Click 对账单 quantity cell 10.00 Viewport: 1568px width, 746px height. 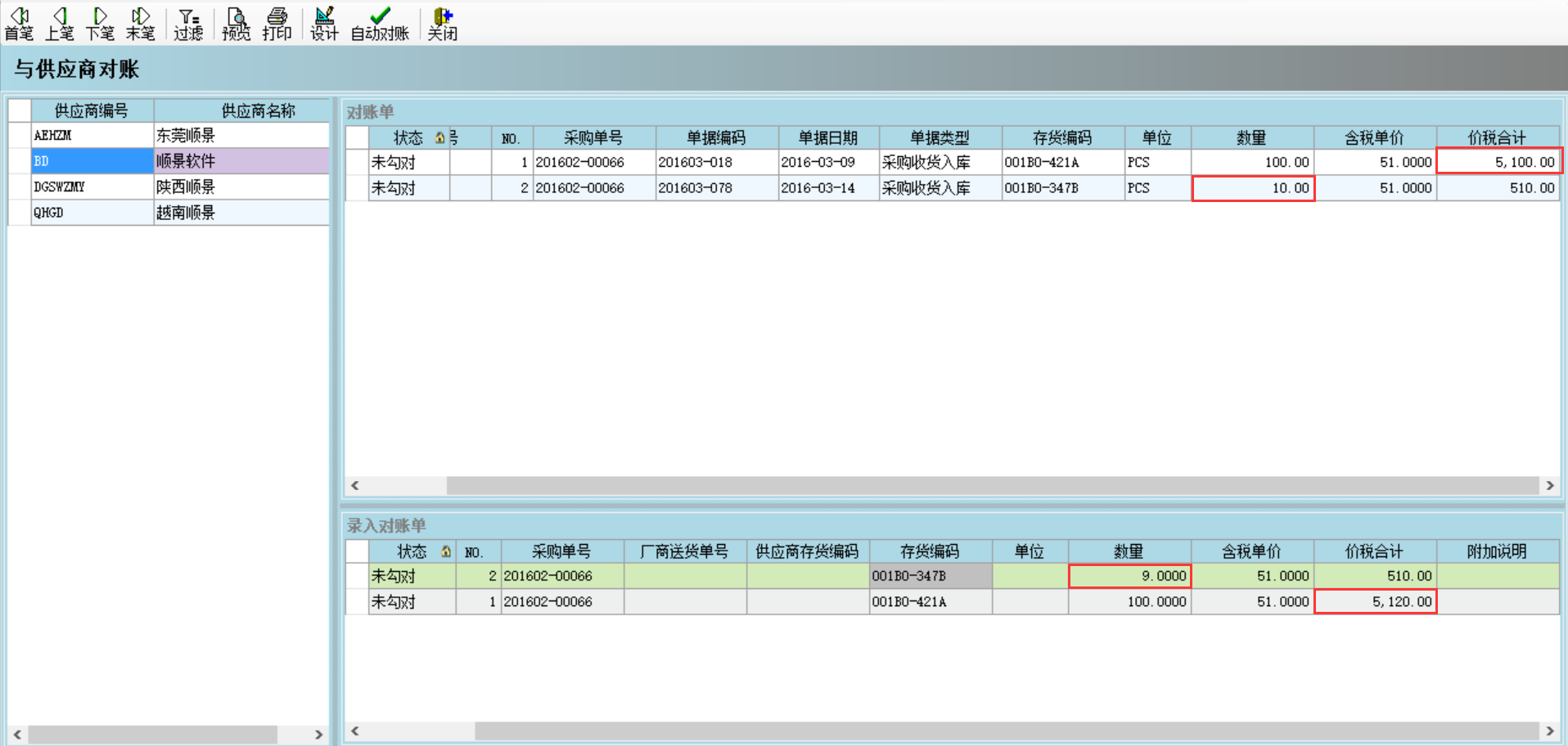[x=1253, y=188]
